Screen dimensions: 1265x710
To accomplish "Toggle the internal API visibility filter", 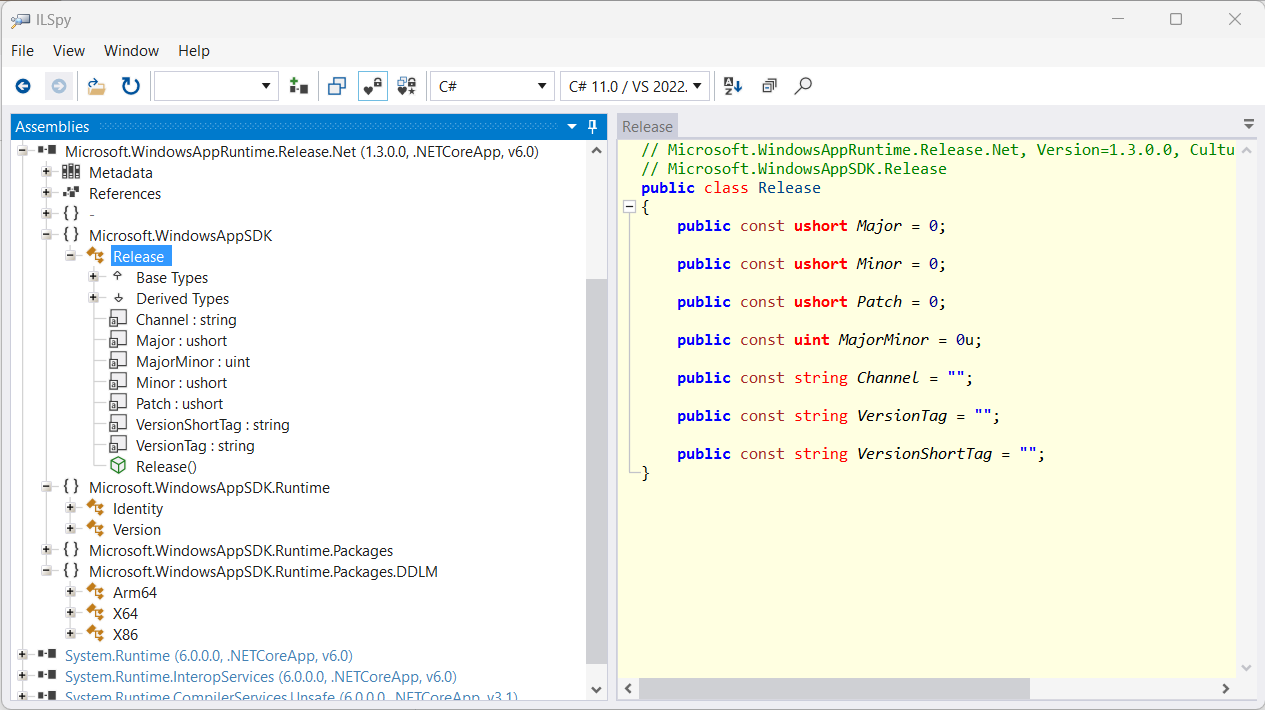I will (x=371, y=86).
